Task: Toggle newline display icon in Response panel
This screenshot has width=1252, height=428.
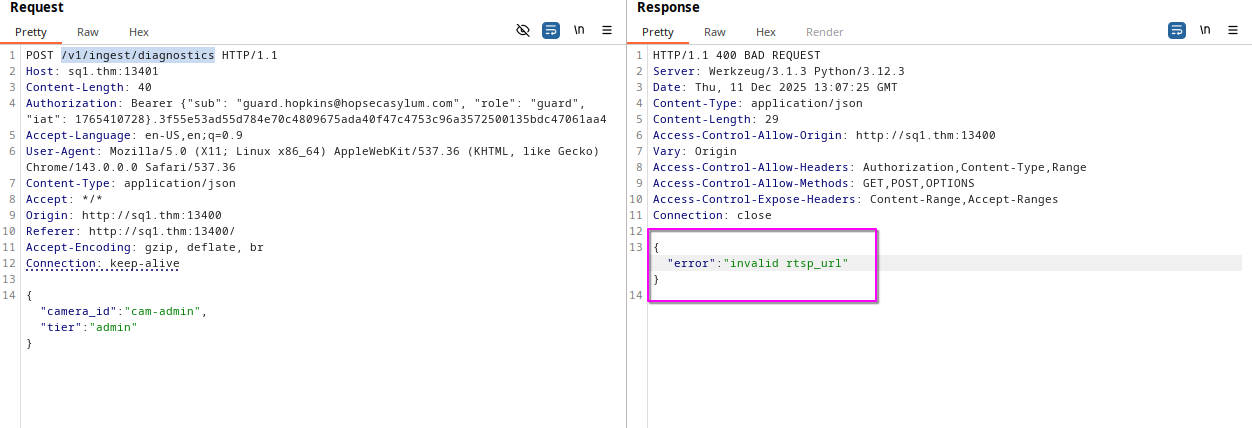Action: [1205, 31]
